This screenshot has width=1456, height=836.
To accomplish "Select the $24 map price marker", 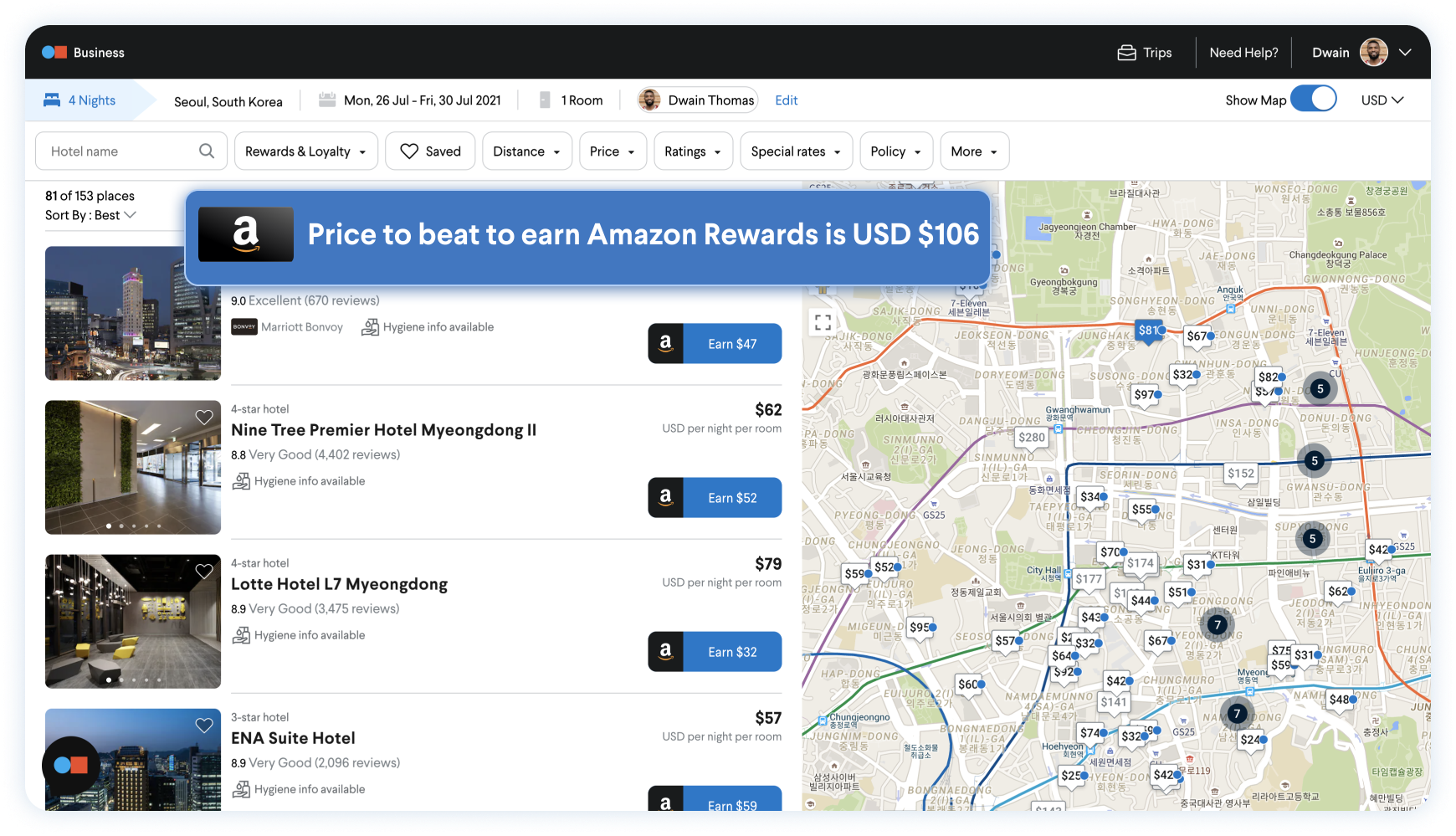I will [1253, 740].
